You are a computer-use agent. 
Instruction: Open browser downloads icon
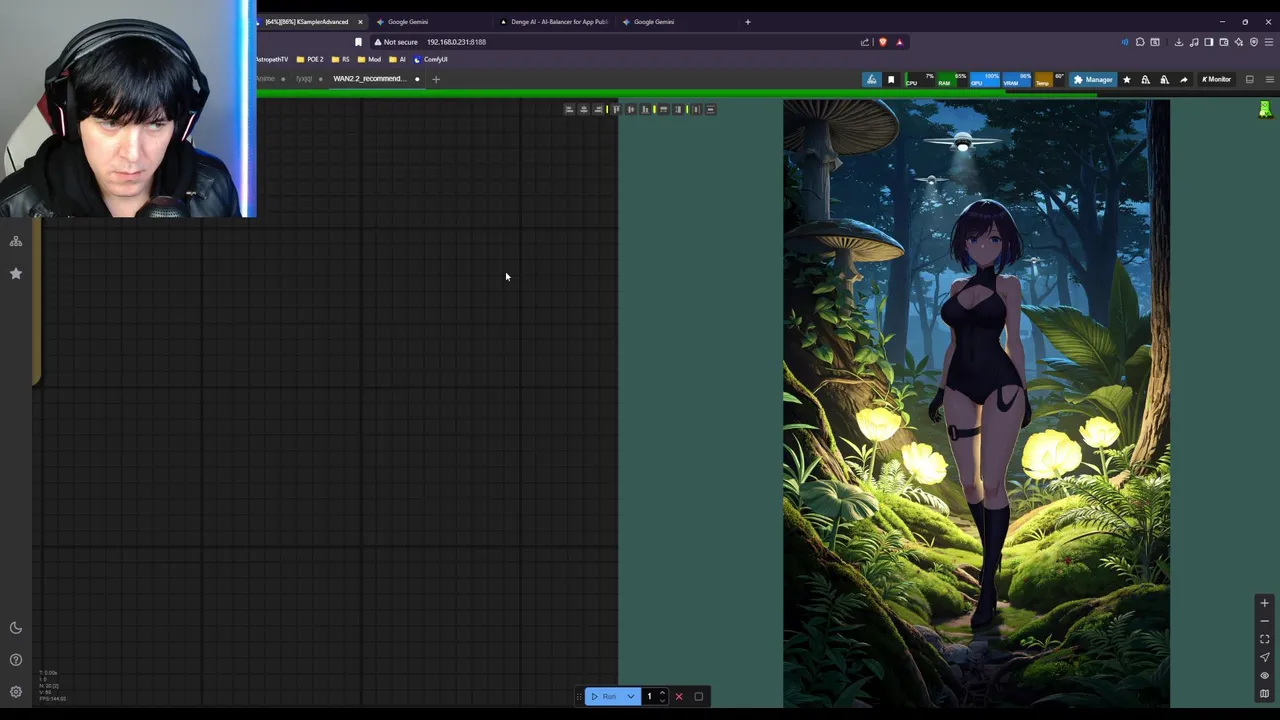1178,42
